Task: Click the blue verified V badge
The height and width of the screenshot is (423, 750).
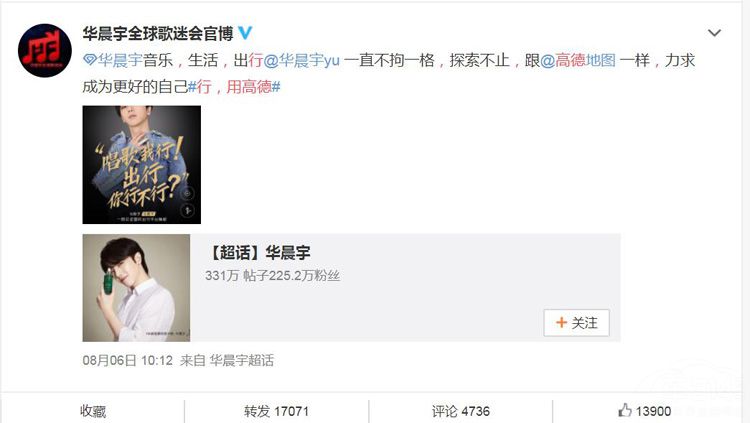Action: [245, 33]
